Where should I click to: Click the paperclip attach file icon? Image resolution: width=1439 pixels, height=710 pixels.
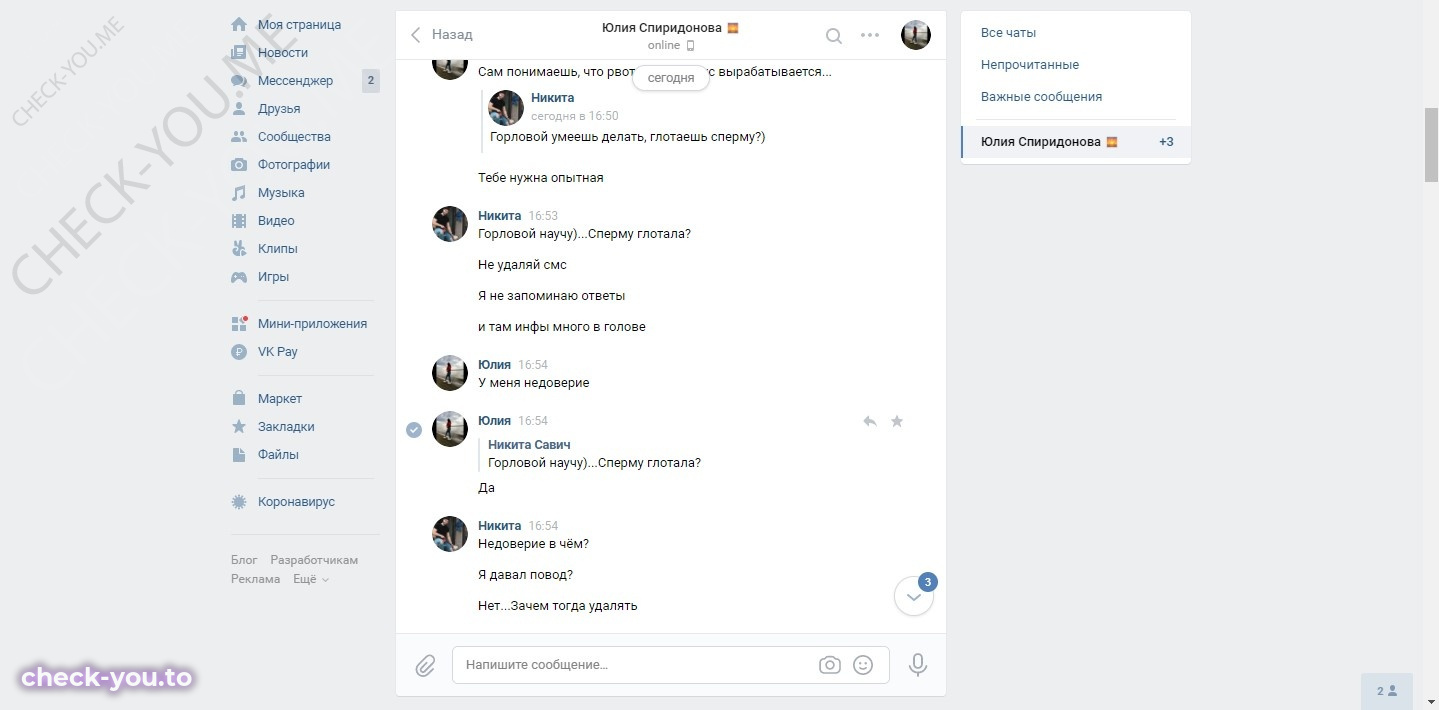425,665
